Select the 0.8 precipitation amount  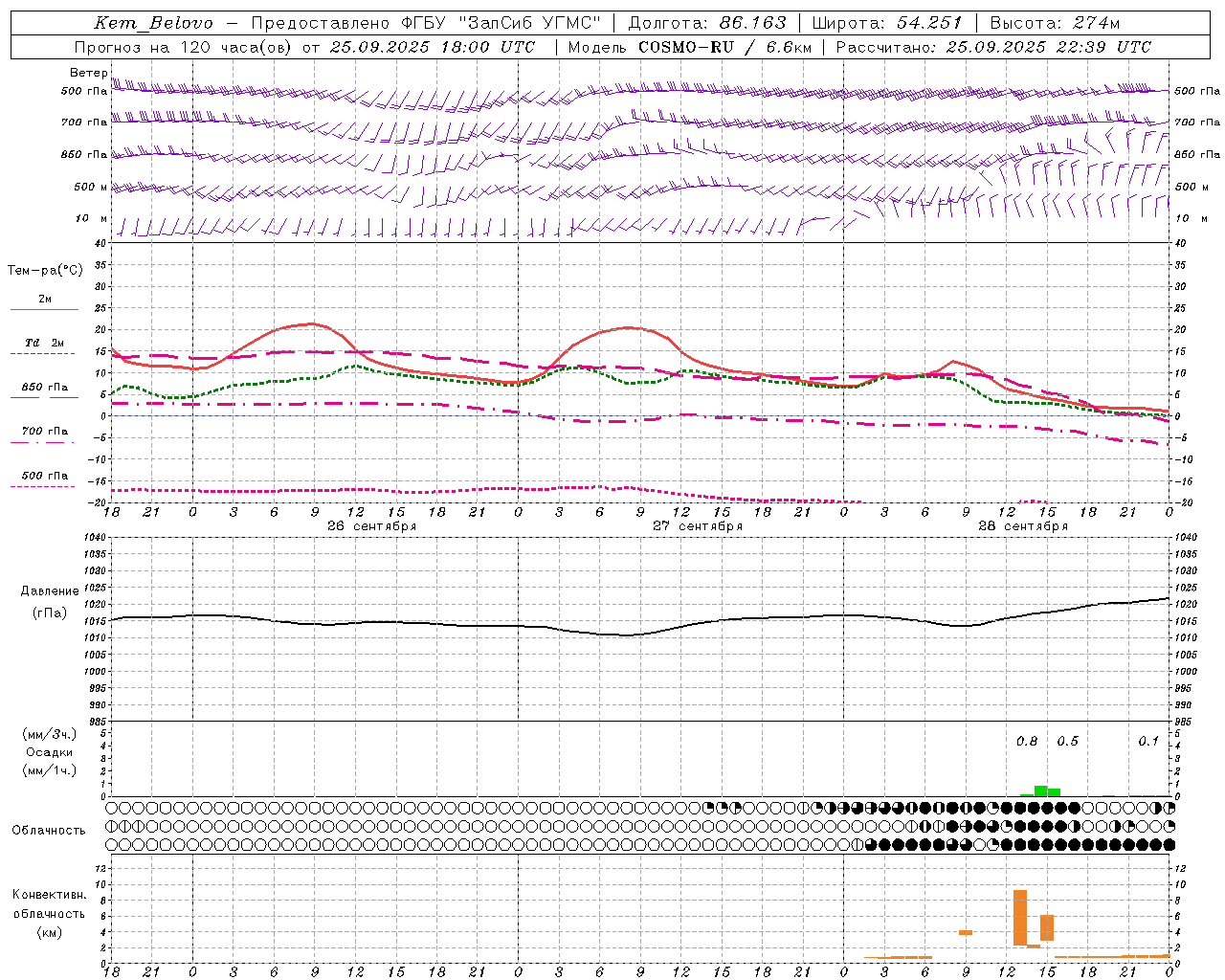[1027, 742]
